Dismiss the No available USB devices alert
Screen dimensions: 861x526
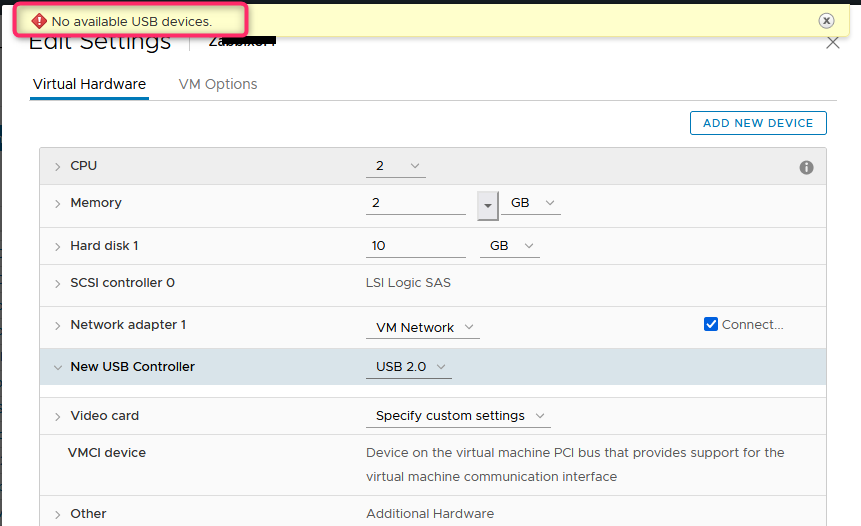[826, 20]
